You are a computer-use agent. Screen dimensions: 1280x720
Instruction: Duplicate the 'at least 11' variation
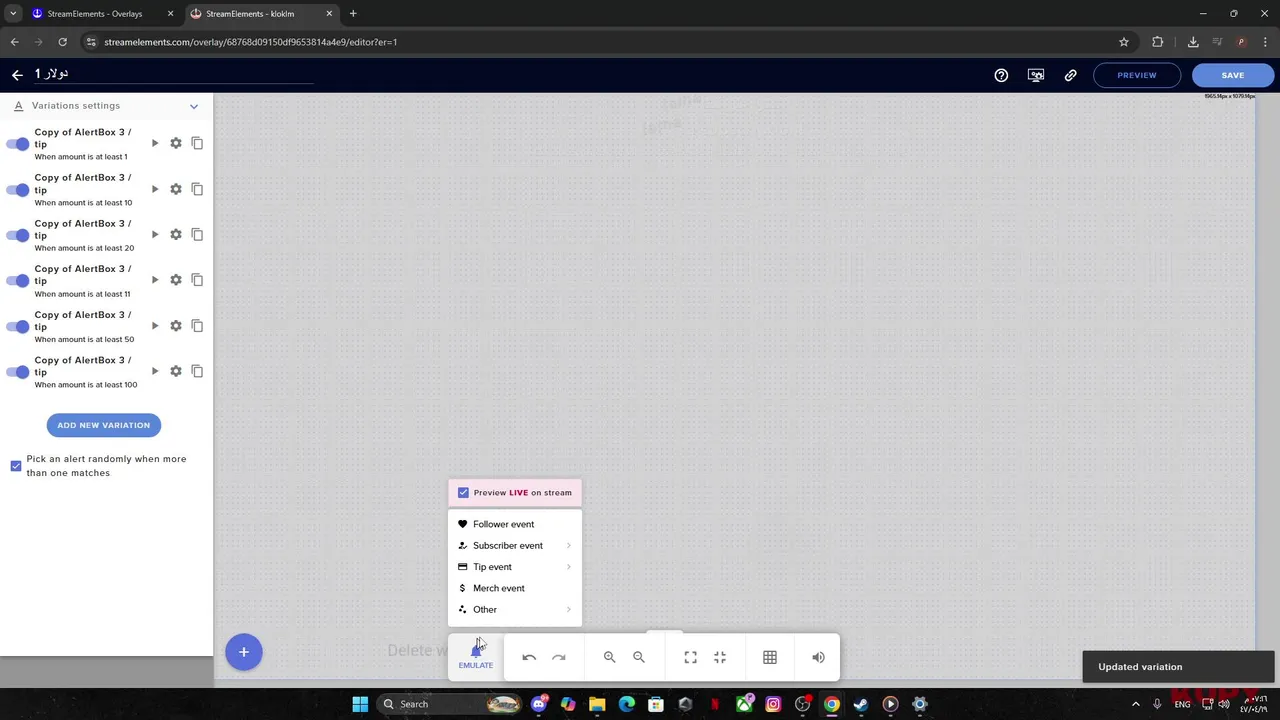[x=197, y=280]
